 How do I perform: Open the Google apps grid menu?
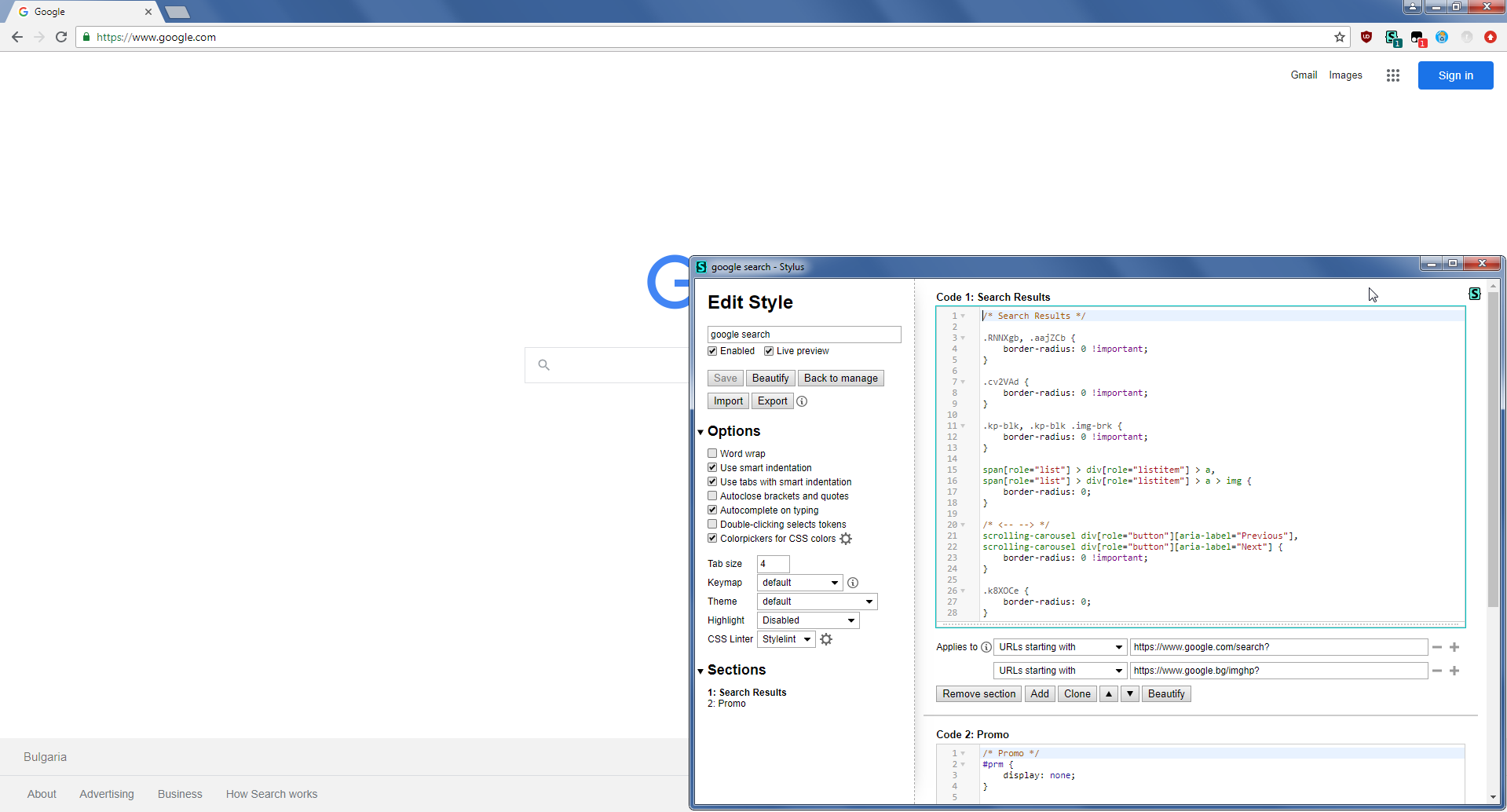(1392, 75)
